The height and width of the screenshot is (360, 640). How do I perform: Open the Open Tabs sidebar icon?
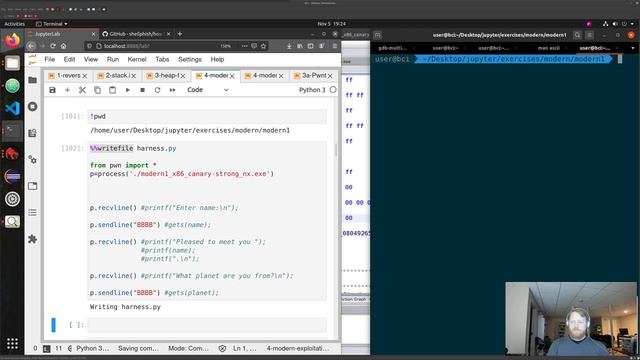[33, 186]
